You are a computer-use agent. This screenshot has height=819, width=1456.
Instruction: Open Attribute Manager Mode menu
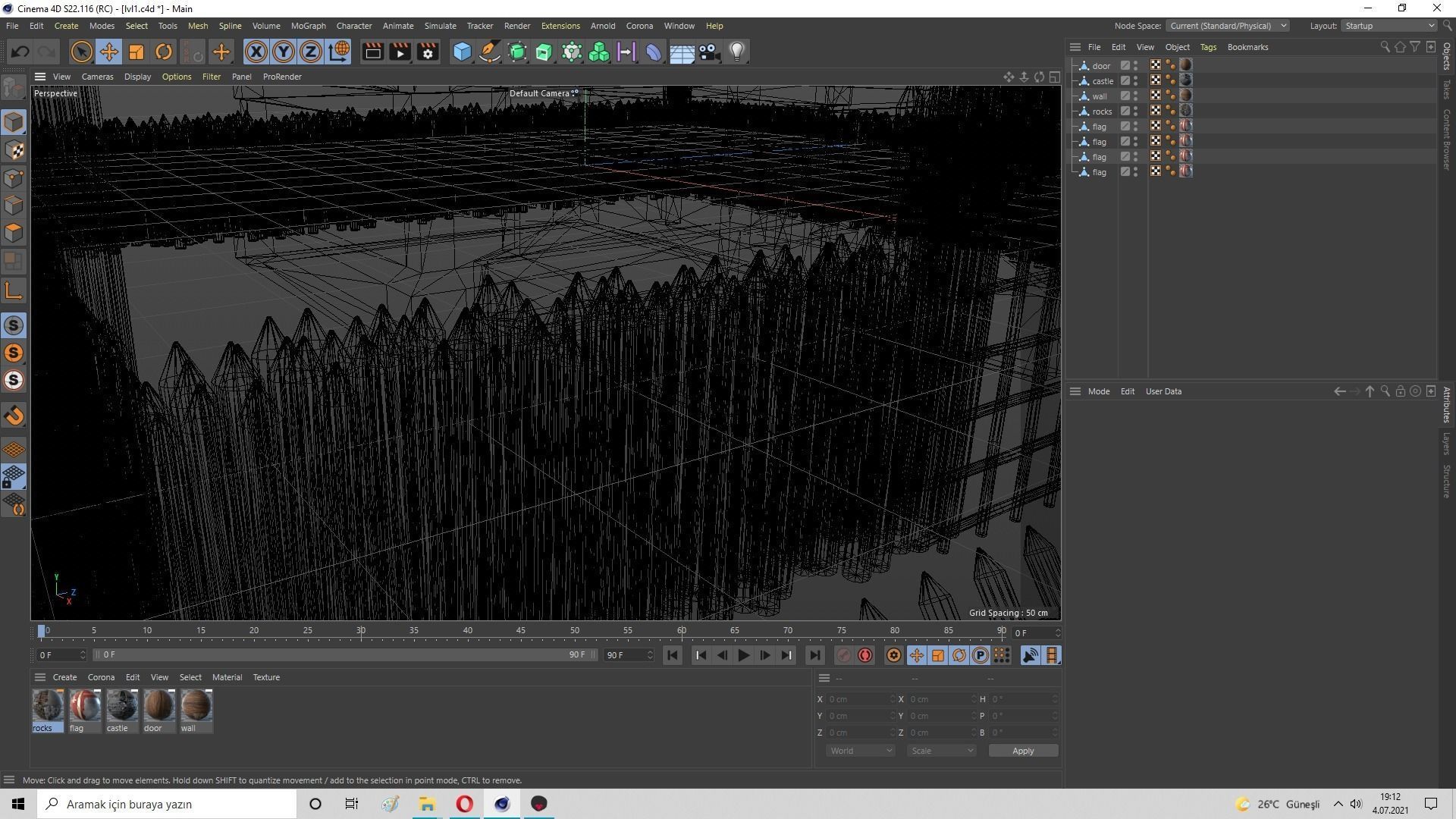pos(1098,391)
